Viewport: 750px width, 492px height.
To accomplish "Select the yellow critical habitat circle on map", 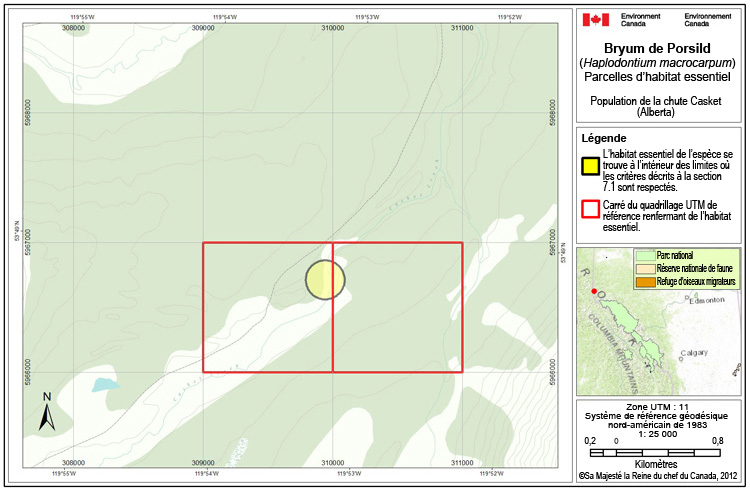I will [x=324, y=280].
